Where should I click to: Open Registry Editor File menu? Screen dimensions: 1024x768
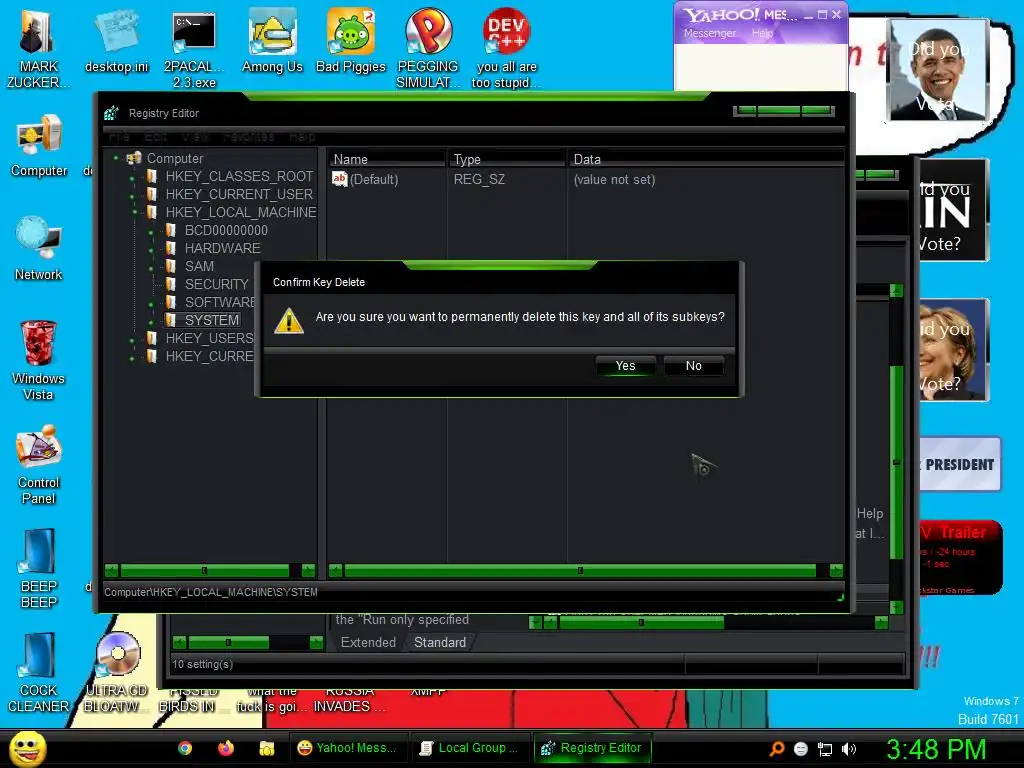[120, 136]
